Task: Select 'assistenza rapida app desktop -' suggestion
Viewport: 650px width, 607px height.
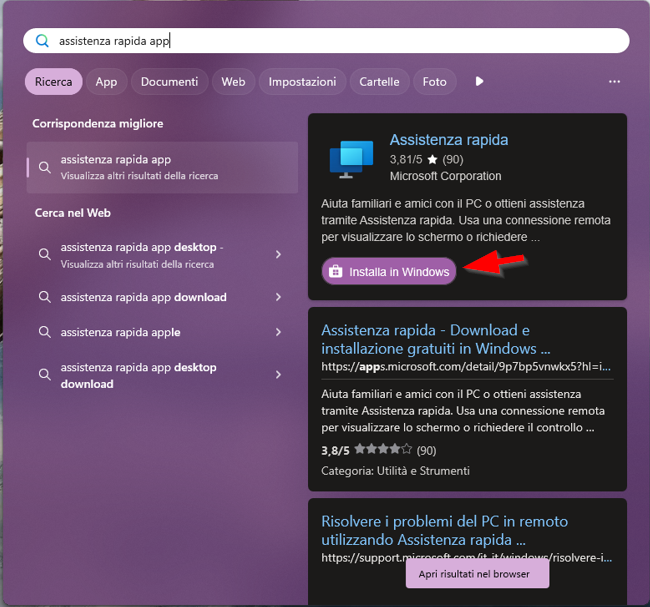Action: click(x=162, y=255)
